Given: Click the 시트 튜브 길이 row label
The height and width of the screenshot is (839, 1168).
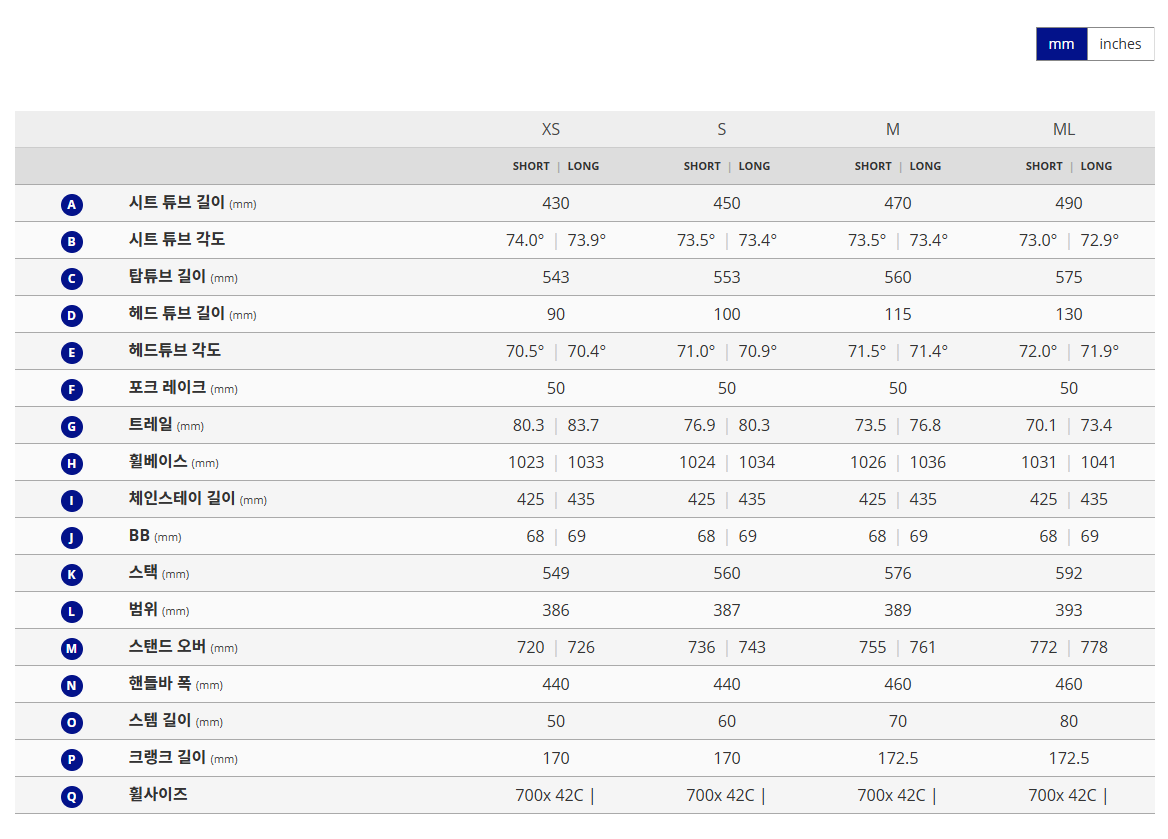Looking at the screenshot, I should click(x=177, y=203).
